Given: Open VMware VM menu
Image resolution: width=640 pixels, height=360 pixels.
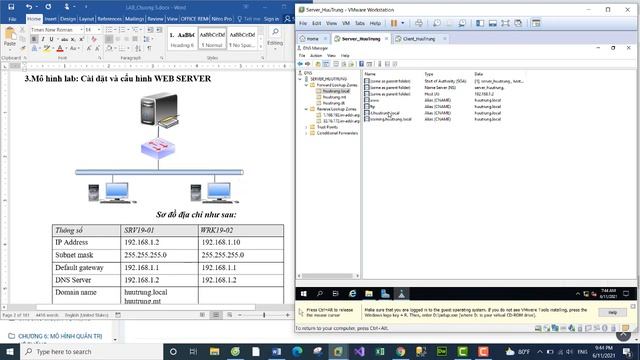Looking at the screenshot, I should click(x=346, y=23).
